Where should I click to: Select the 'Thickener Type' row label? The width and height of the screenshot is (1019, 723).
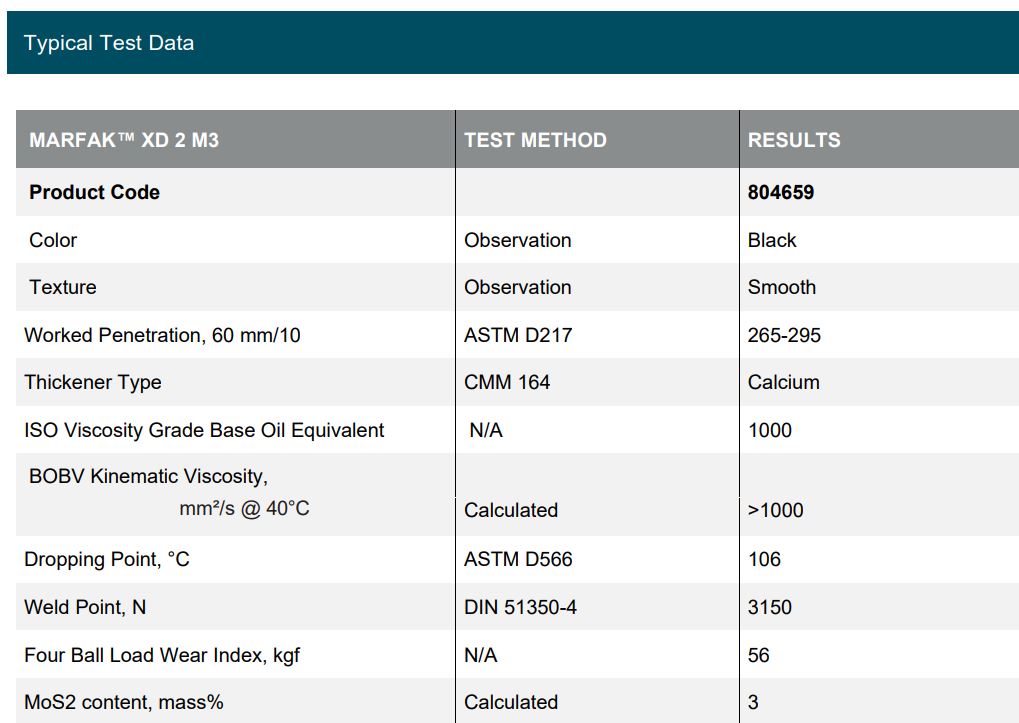click(x=93, y=383)
